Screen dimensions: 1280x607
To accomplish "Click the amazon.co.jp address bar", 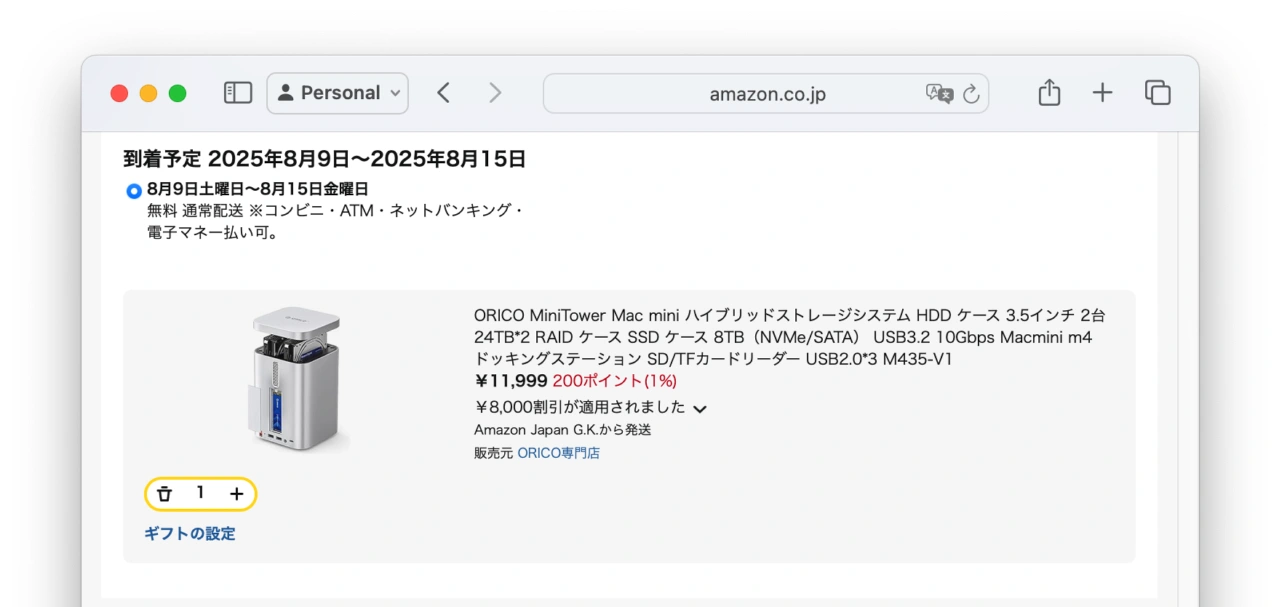I will click(x=766, y=92).
